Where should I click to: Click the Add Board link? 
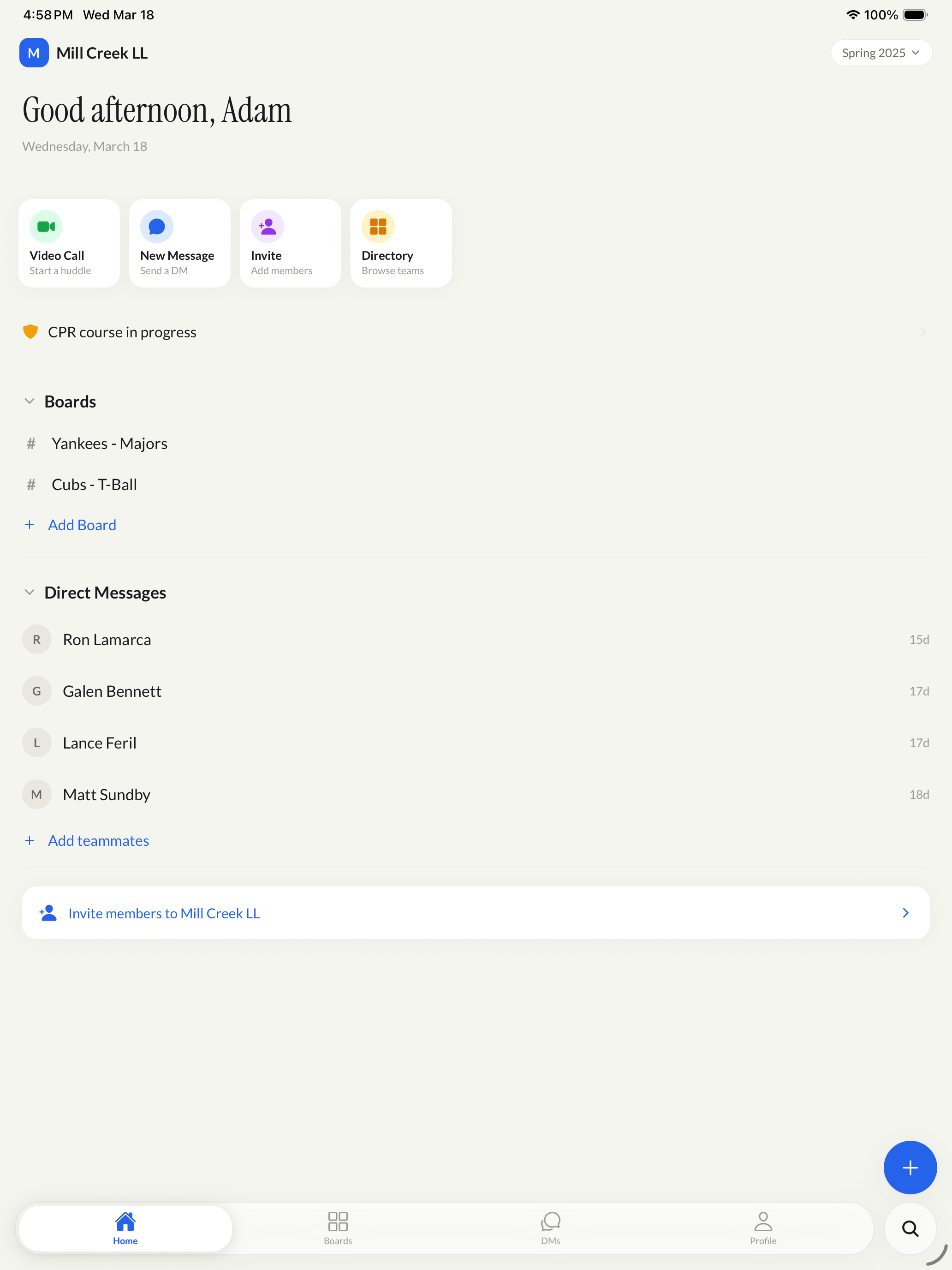tap(82, 525)
